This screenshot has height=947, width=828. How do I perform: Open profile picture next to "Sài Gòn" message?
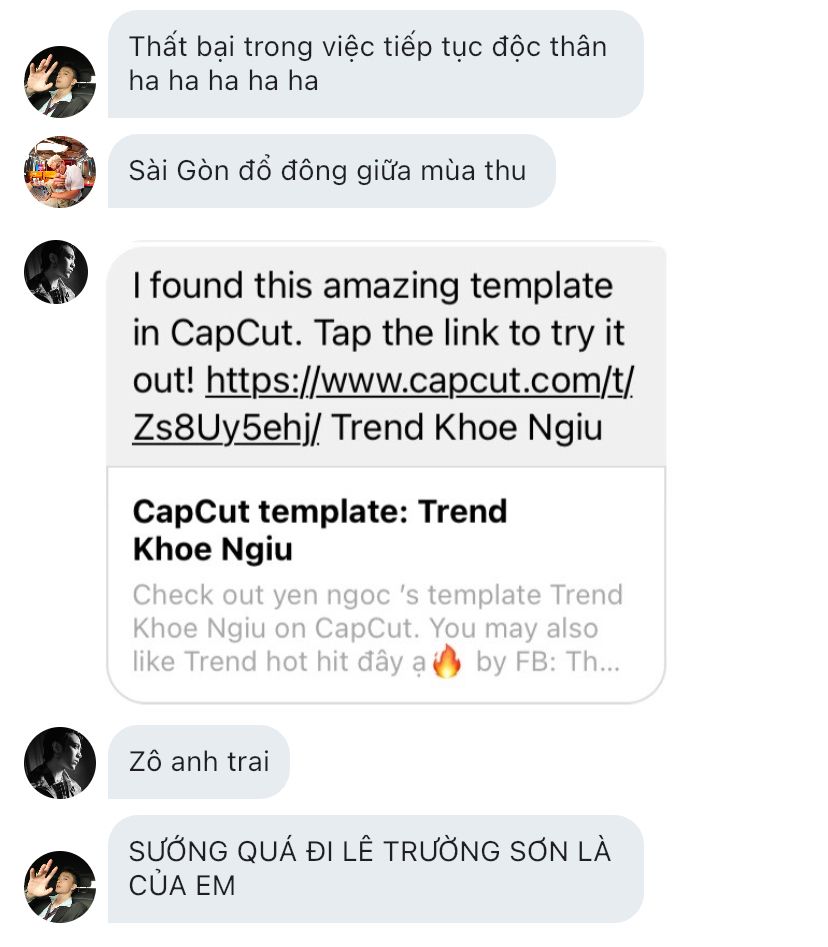coord(59,172)
